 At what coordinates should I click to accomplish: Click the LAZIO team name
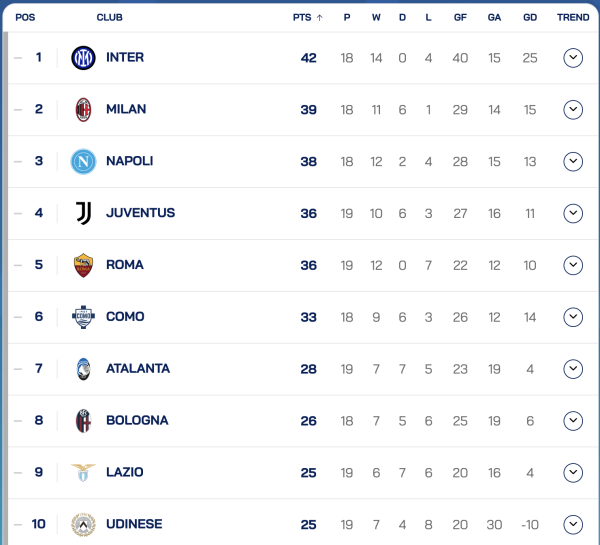[125, 472]
